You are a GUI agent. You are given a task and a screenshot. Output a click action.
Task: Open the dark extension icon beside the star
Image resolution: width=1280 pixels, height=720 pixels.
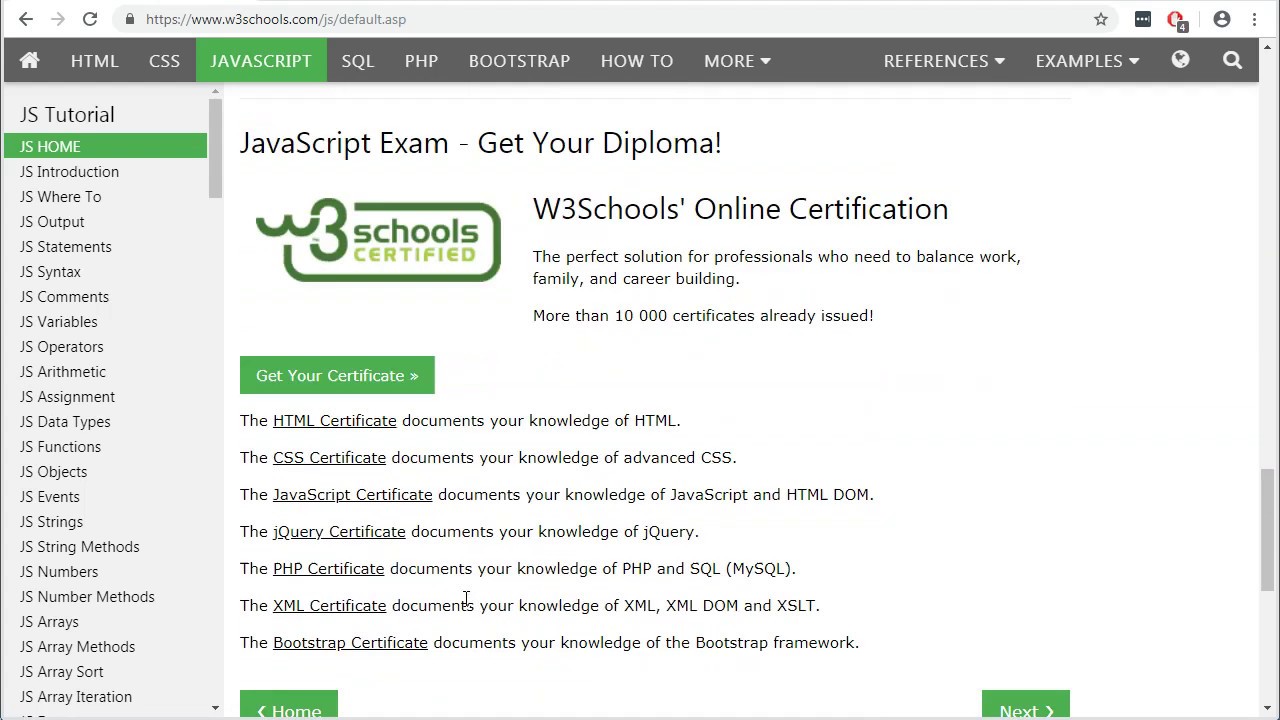[1143, 19]
